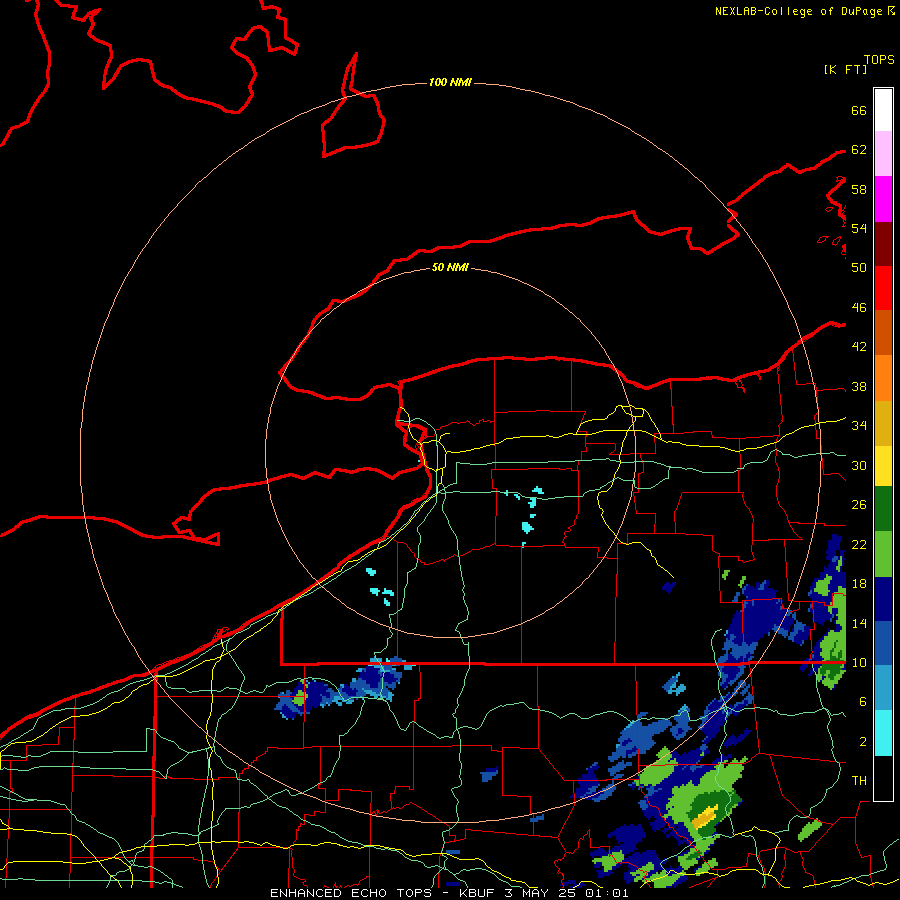Select the light blue legend swatch
This screenshot has width=900, height=900.
[883, 688]
